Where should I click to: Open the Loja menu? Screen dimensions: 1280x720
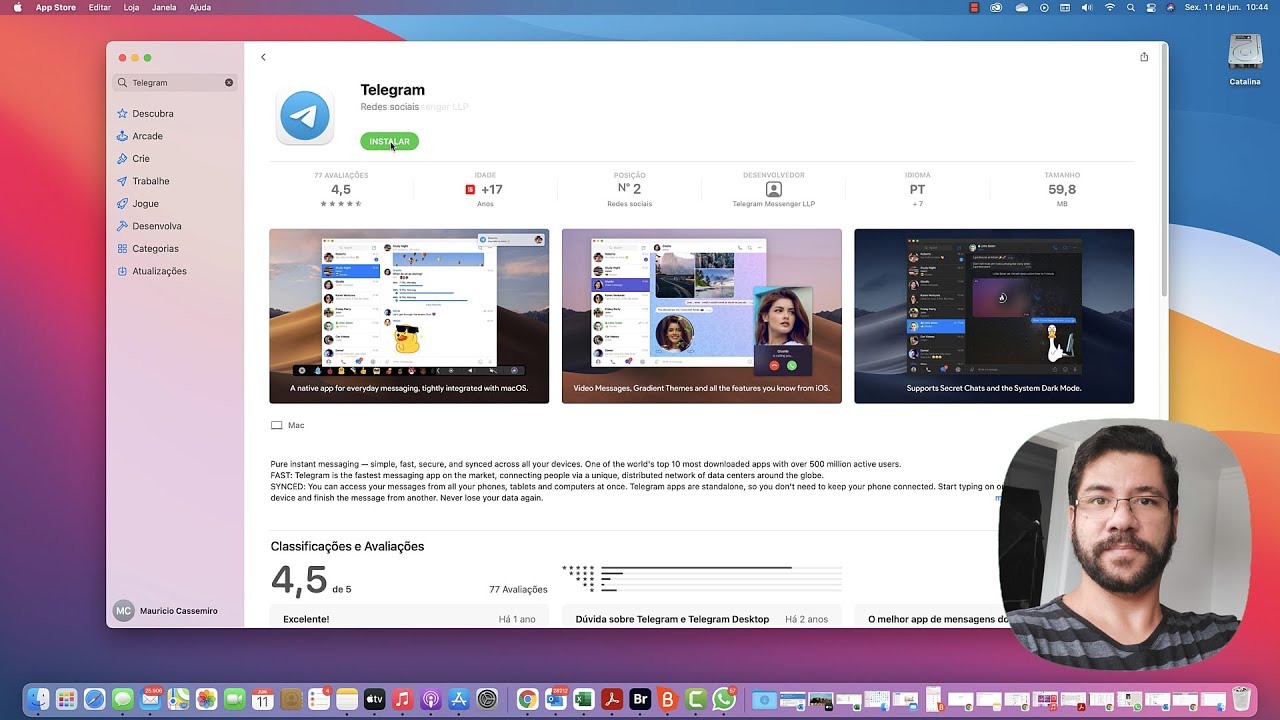131,7
